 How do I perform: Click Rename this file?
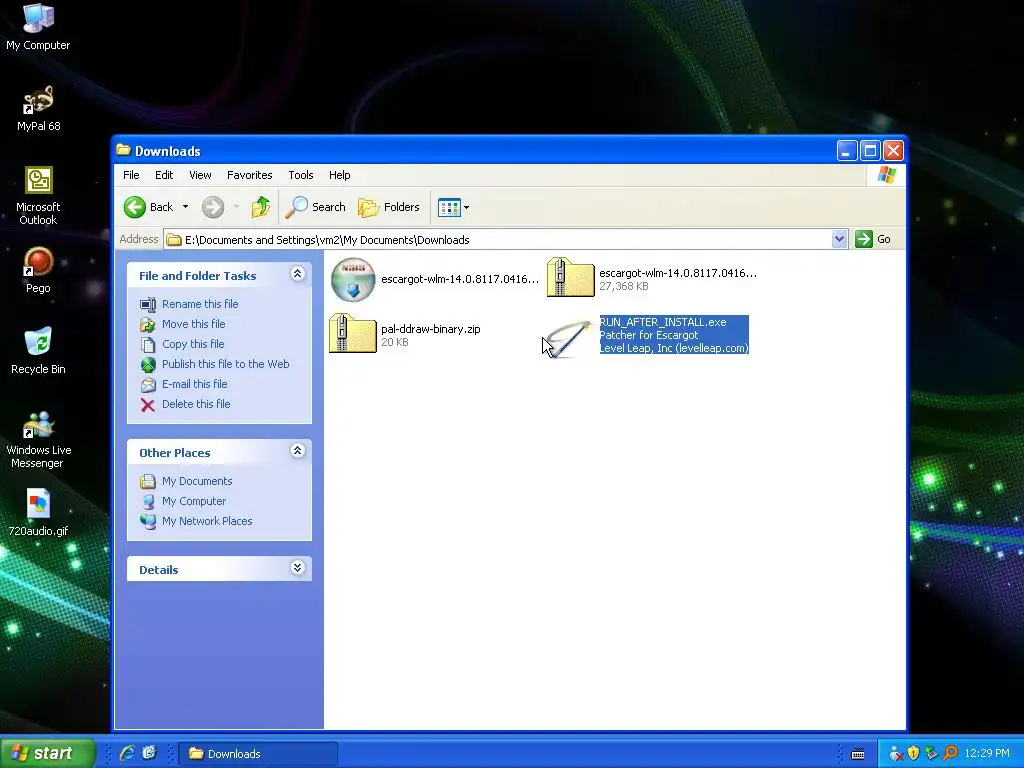(200, 304)
